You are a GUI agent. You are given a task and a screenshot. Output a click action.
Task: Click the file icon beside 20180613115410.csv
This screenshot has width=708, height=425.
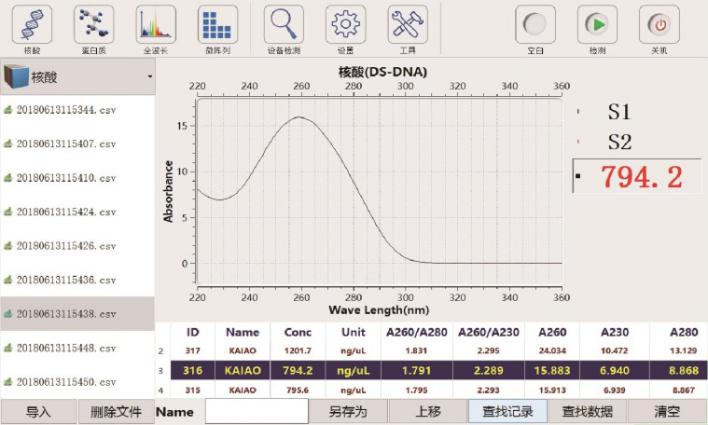click(x=8, y=178)
